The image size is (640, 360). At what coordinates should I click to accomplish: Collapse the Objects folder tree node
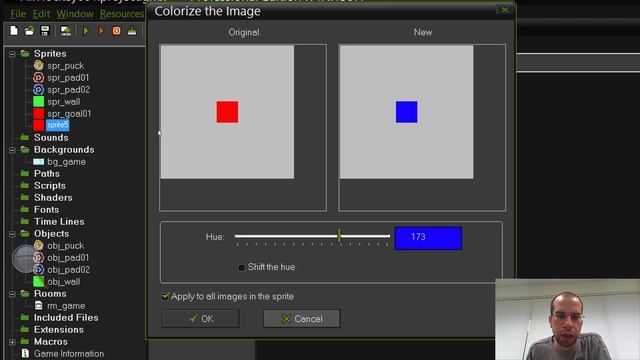pos(12,234)
